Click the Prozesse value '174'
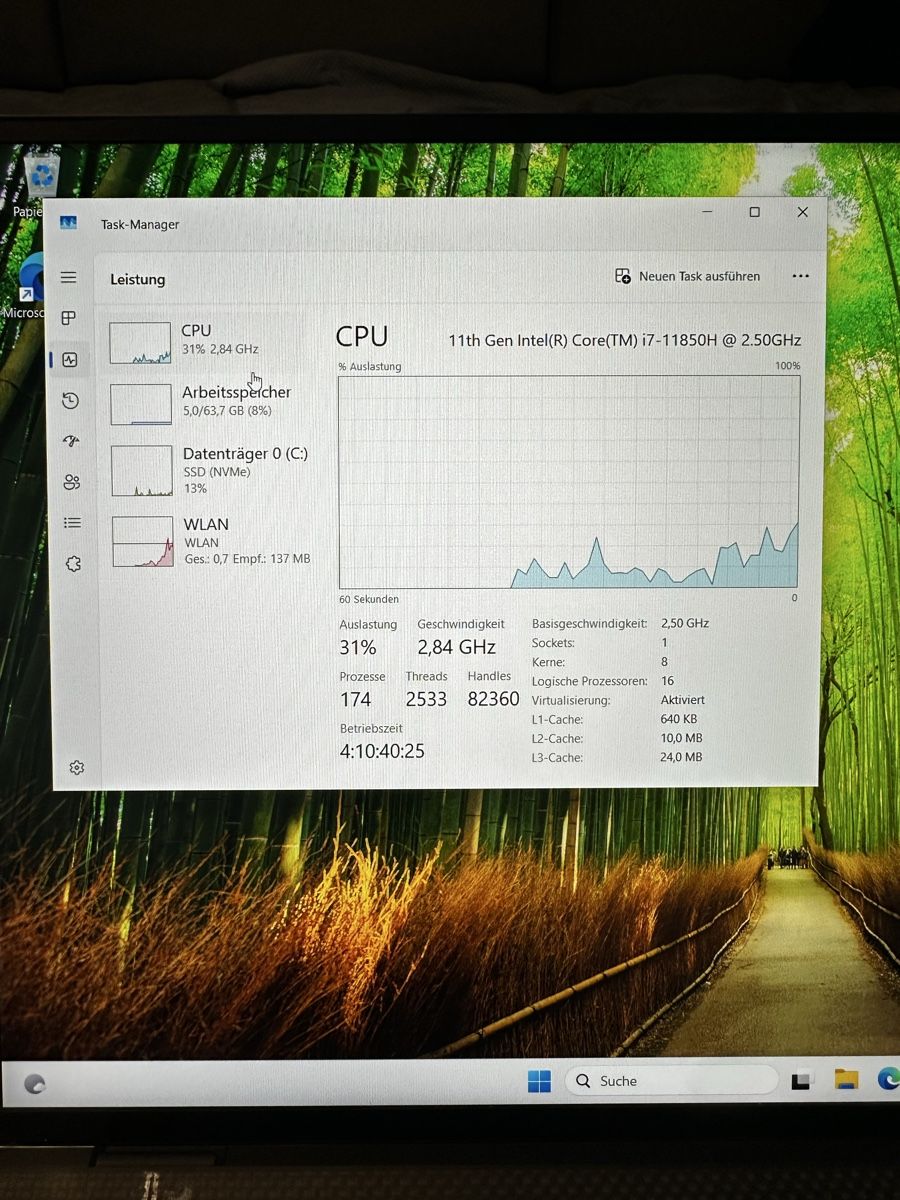 pos(355,699)
